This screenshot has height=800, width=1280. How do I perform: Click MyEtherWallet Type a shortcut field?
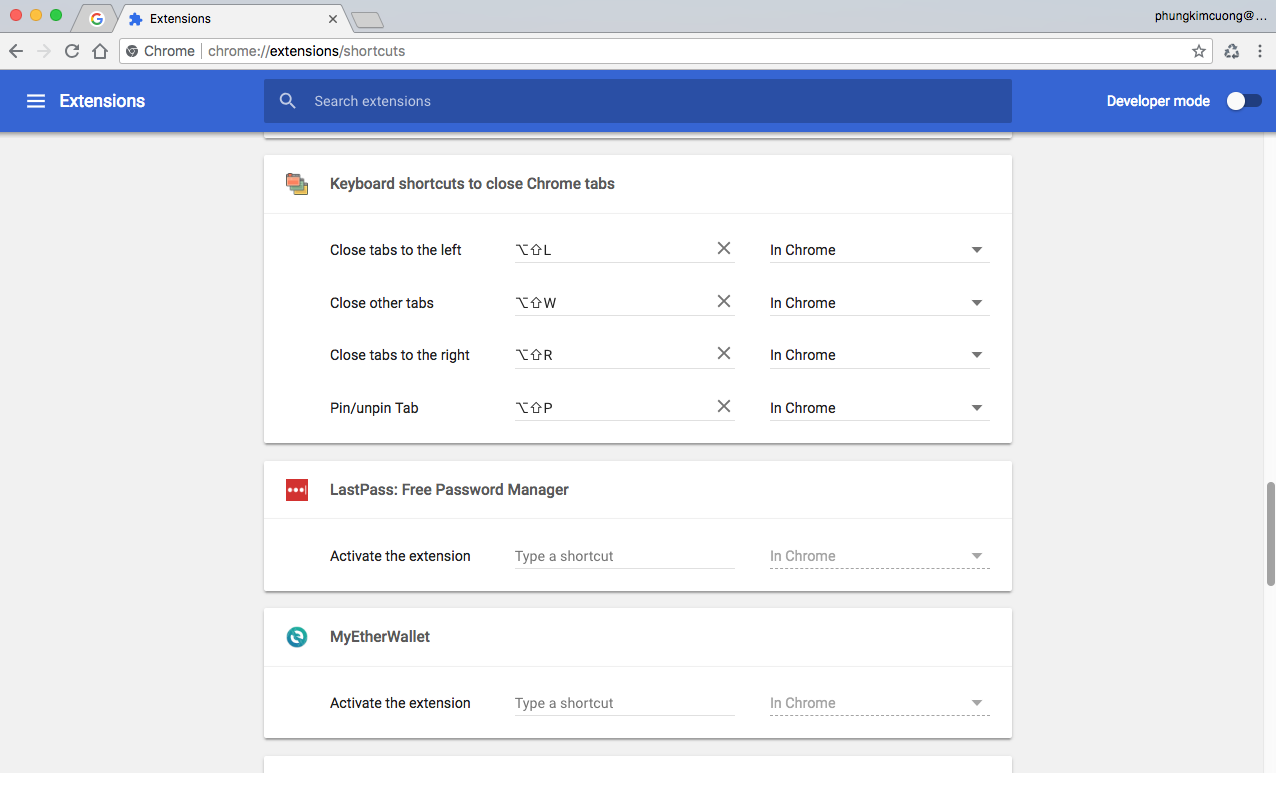[x=625, y=703]
